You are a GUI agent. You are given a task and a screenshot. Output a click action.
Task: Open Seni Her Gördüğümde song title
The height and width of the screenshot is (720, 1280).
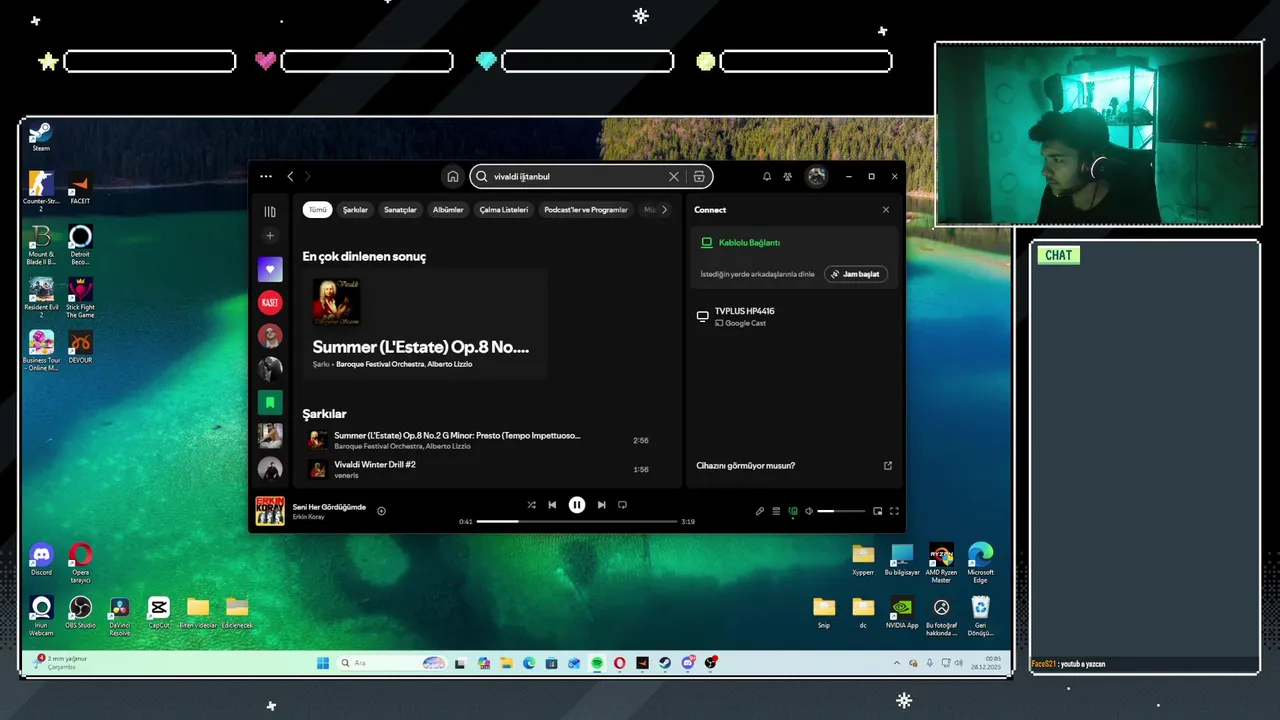(329, 507)
